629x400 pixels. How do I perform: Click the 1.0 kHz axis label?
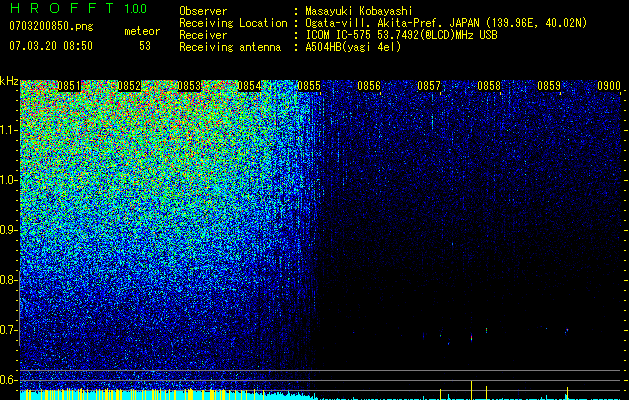(x=9, y=180)
